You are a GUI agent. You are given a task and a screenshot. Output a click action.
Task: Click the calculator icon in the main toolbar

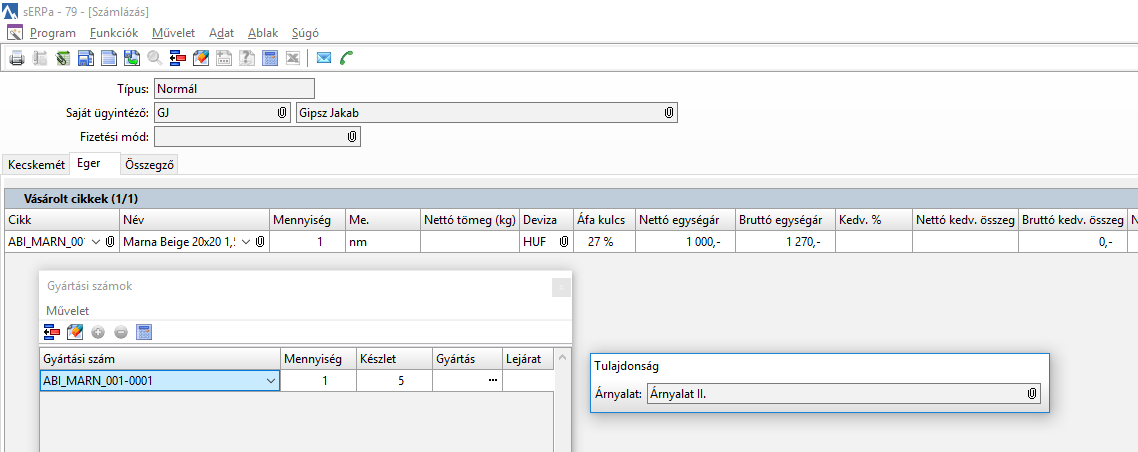point(269,58)
